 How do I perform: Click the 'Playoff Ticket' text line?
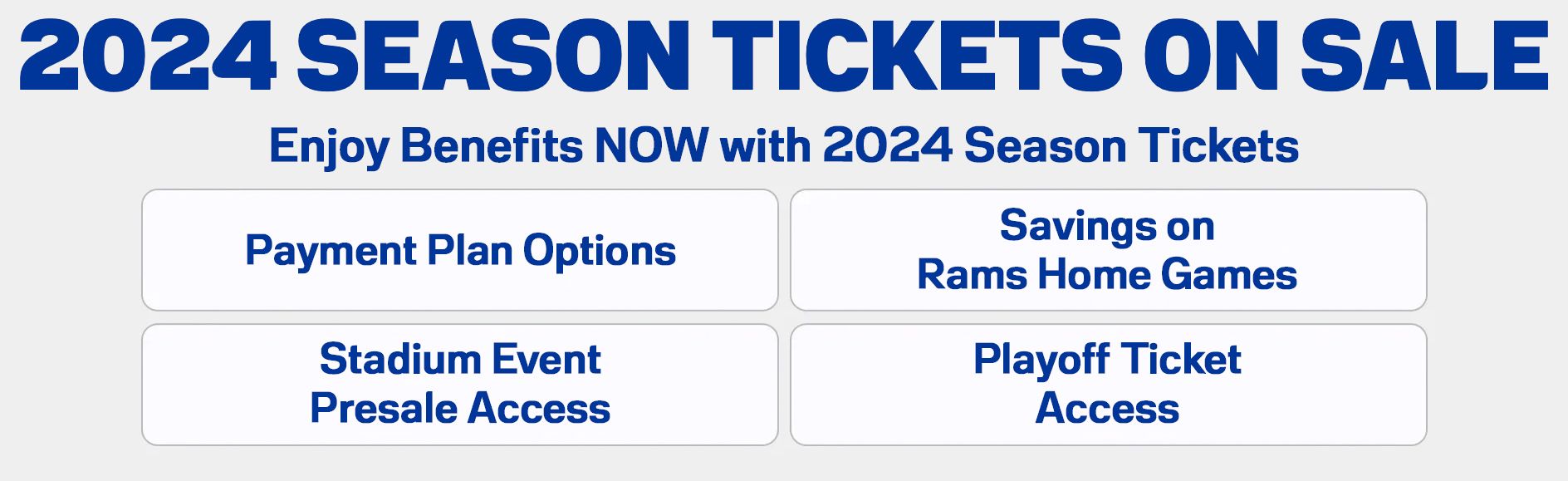click(1107, 361)
